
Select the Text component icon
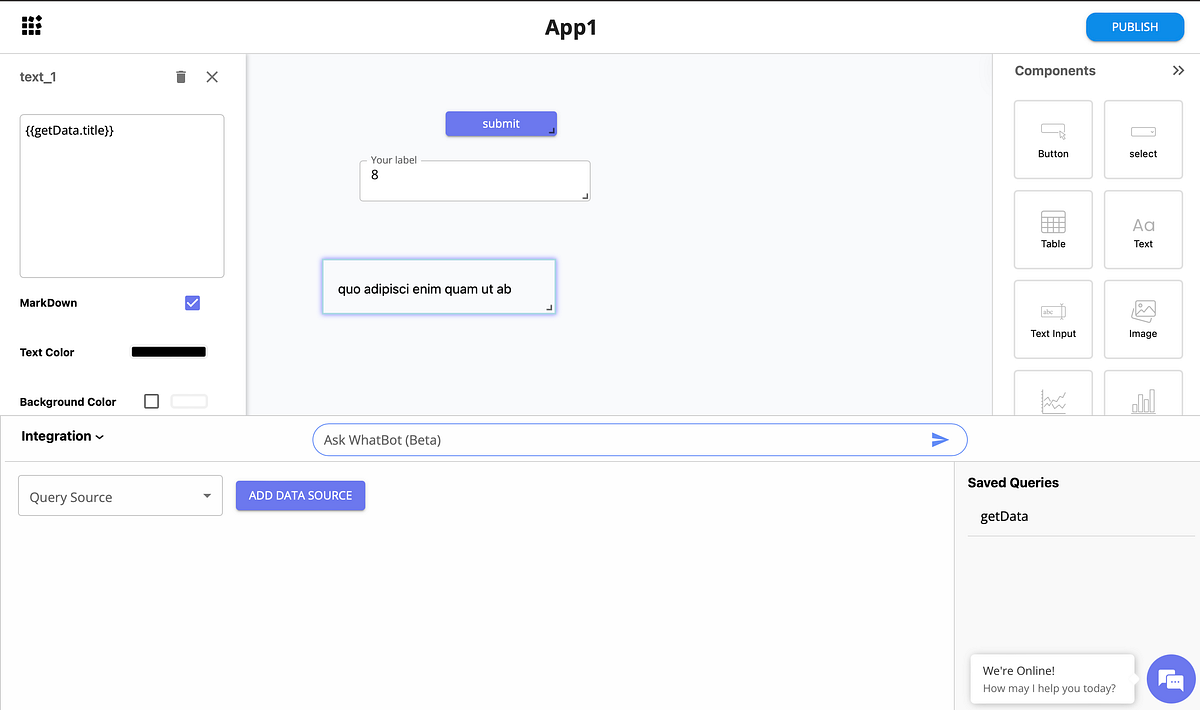point(1143,229)
